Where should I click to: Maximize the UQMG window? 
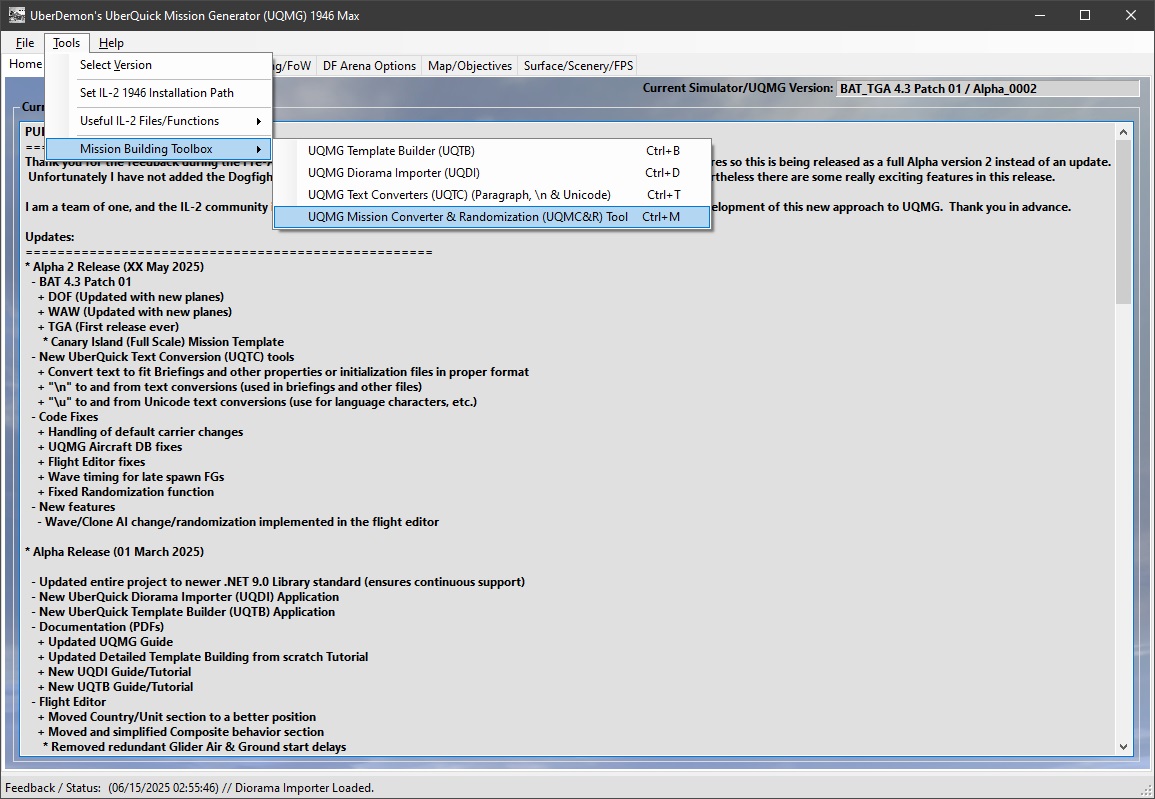tap(1085, 15)
